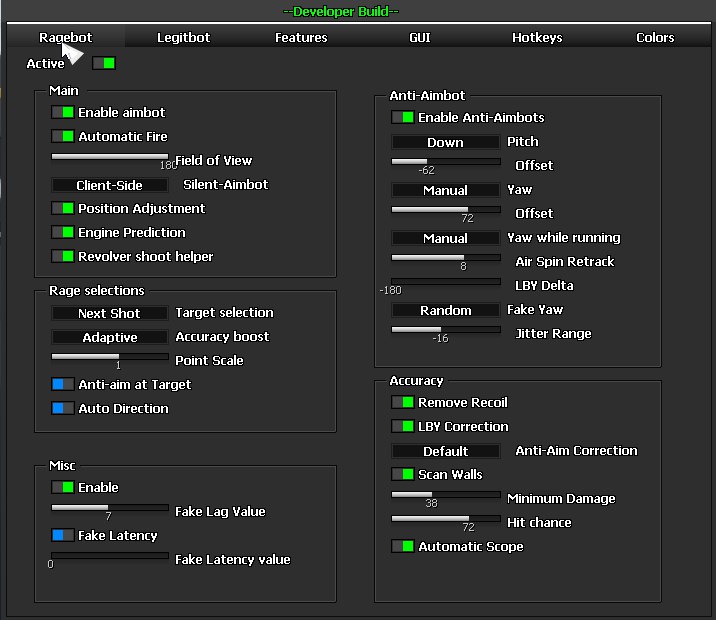Disable the Scan Walls toggle

402,475
